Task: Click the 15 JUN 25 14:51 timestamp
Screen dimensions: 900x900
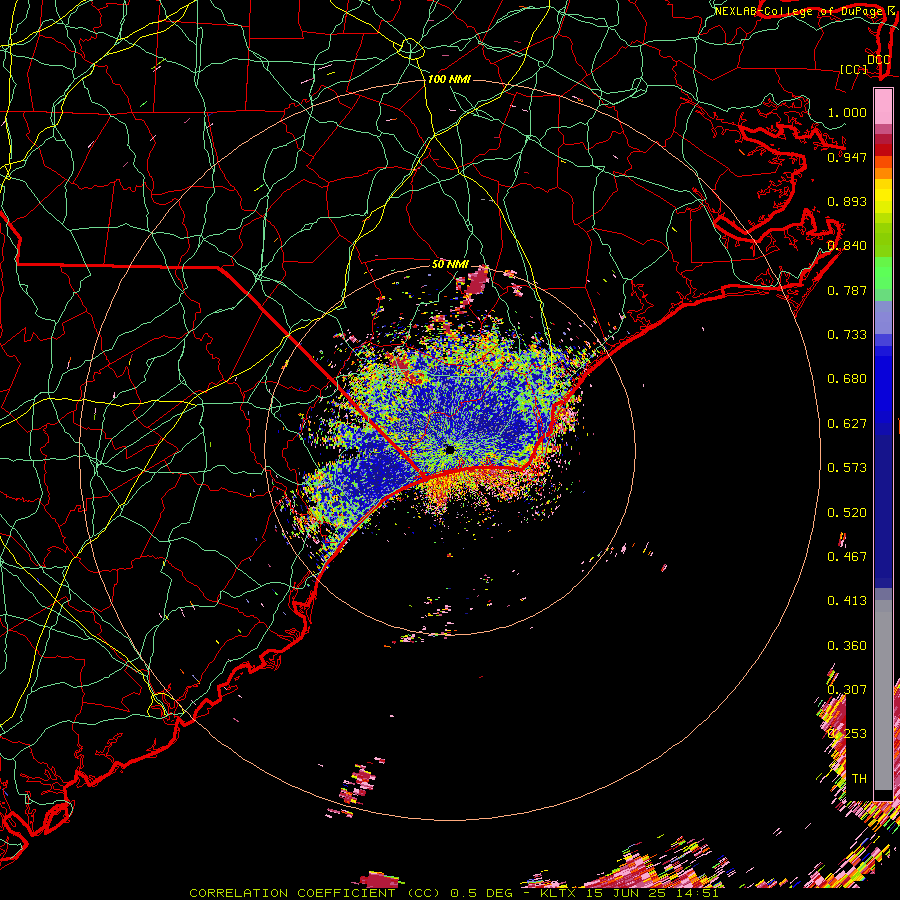Action: (x=652, y=893)
